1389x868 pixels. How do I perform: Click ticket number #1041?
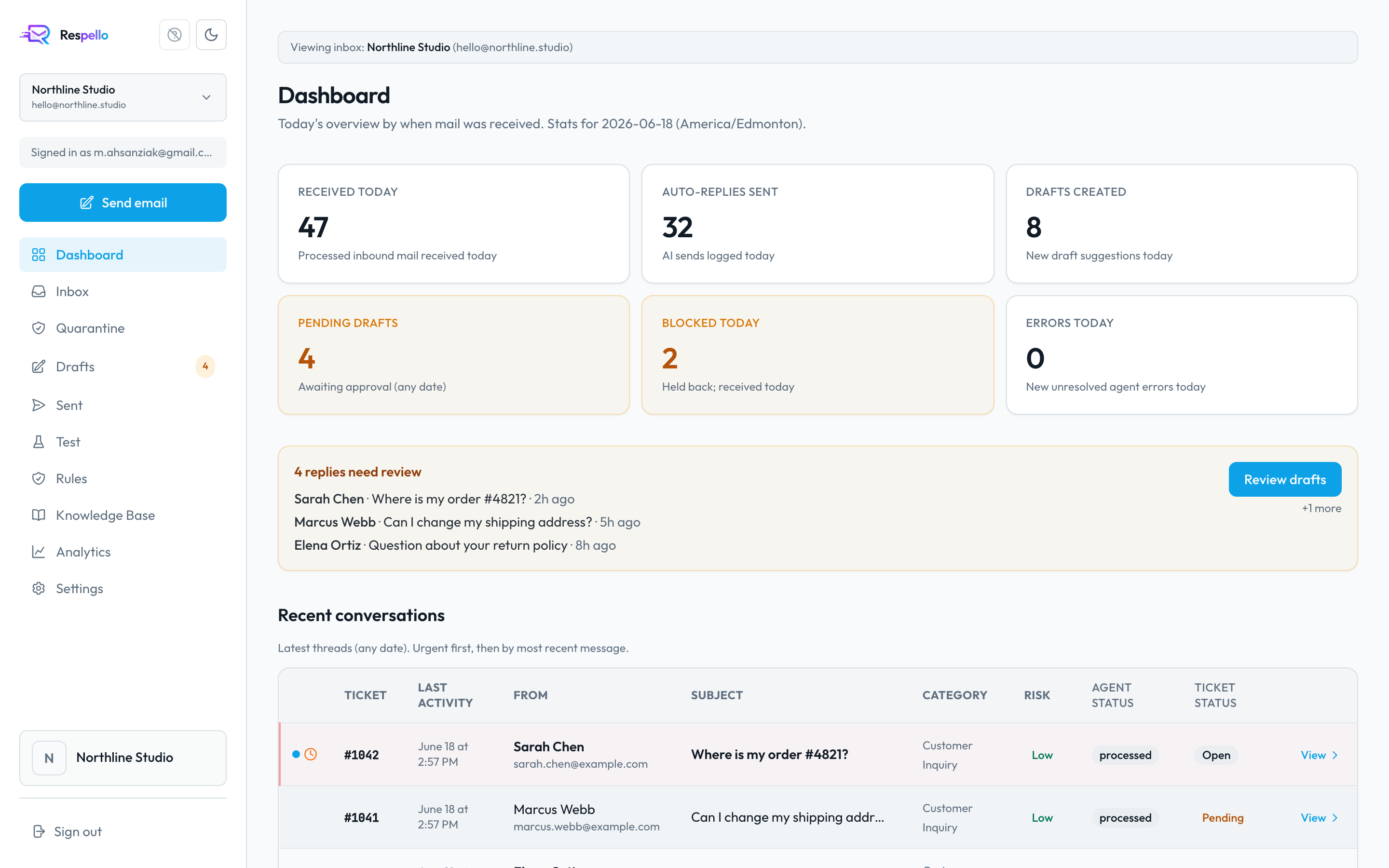(361, 817)
